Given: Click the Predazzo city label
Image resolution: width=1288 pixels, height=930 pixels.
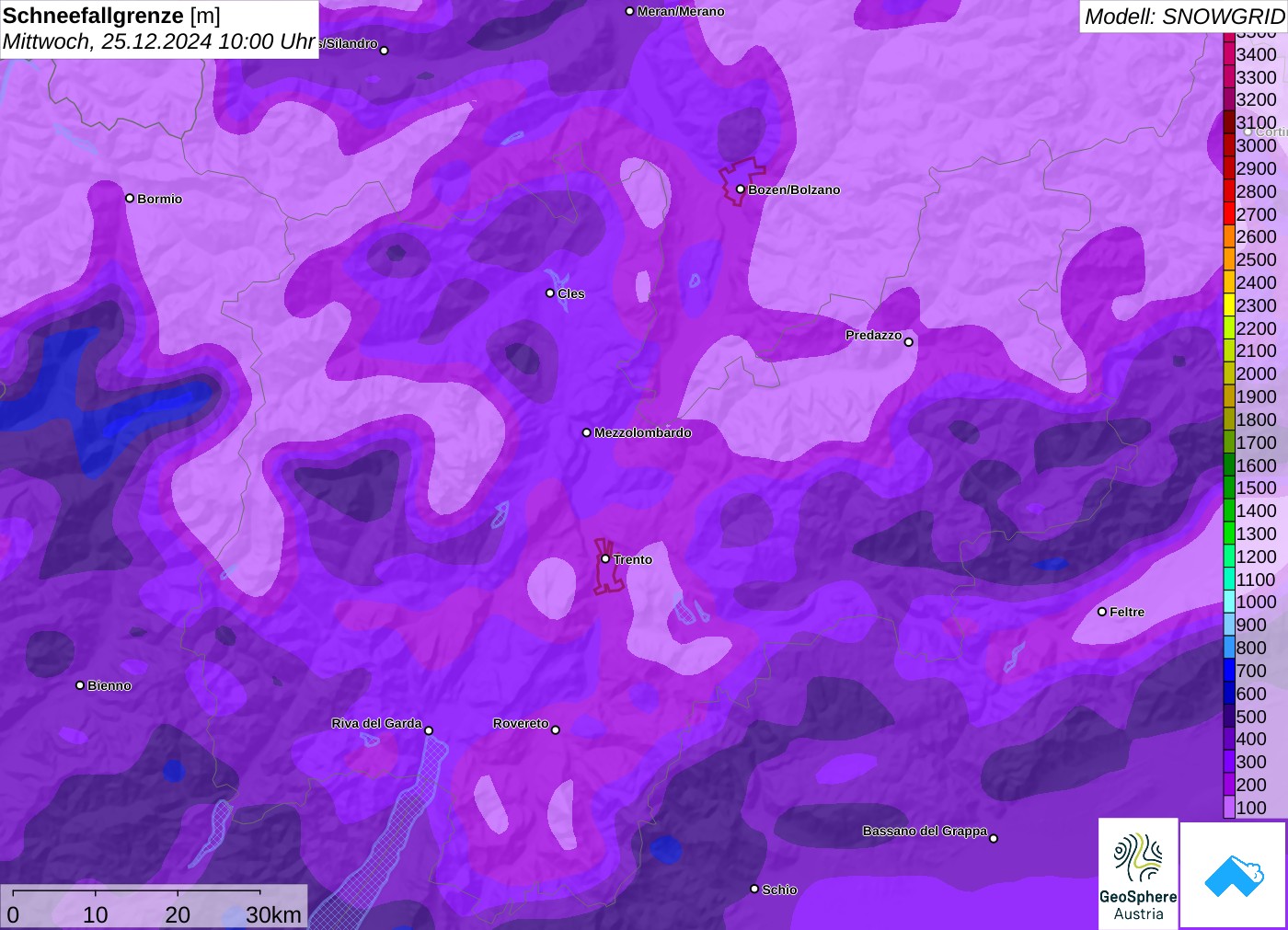Looking at the screenshot, I should point(874,335).
